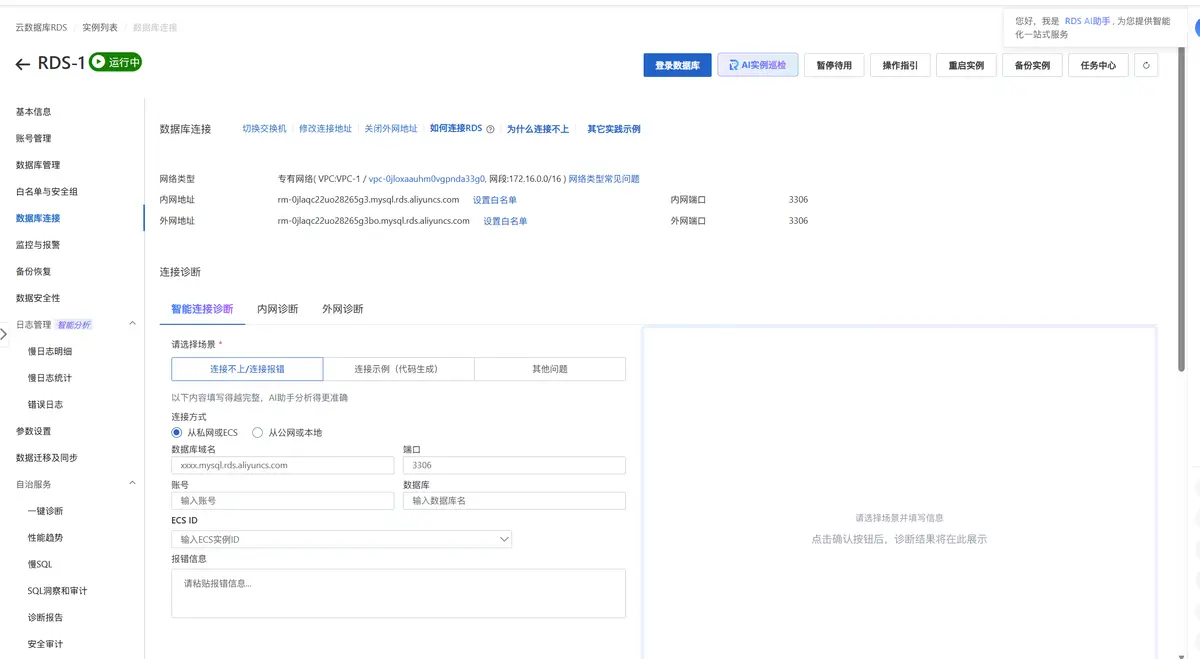1200x659 pixels.
Task: Focus the 账号 input field
Action: [x=283, y=500]
